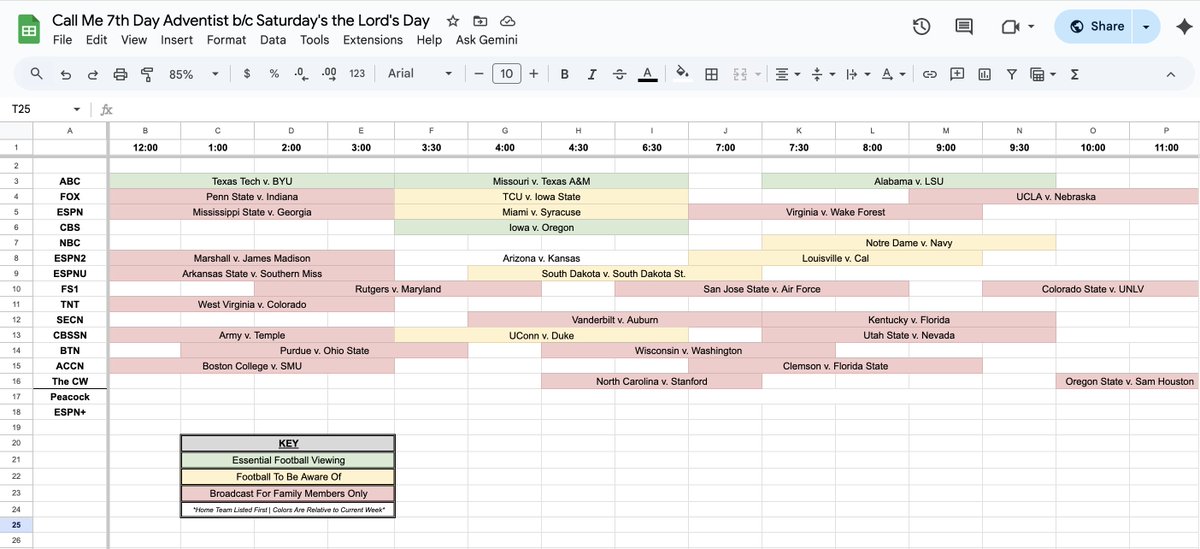Toggle strikethrough formatting
This screenshot has width=1200, height=549.
[619, 74]
